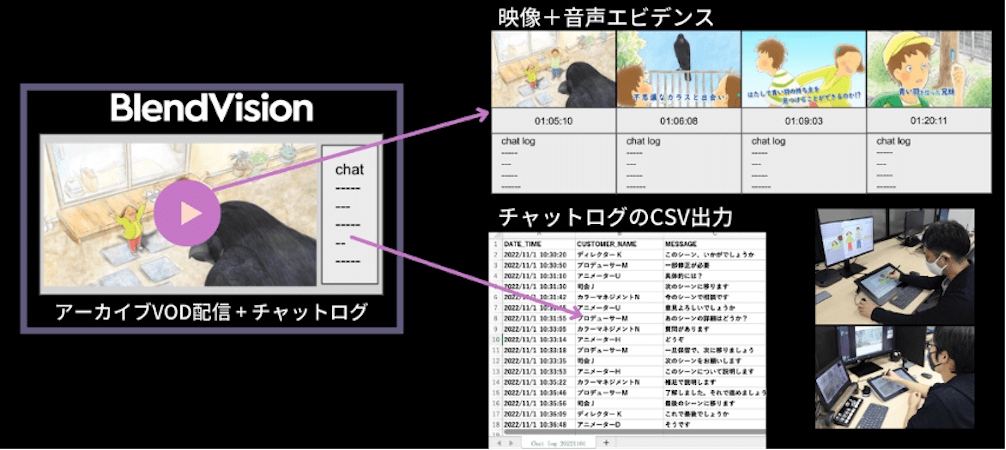This screenshot has width=1006, height=450.
Task: Open the thumbnail with two running children
Action: pyautogui.click(x=803, y=70)
